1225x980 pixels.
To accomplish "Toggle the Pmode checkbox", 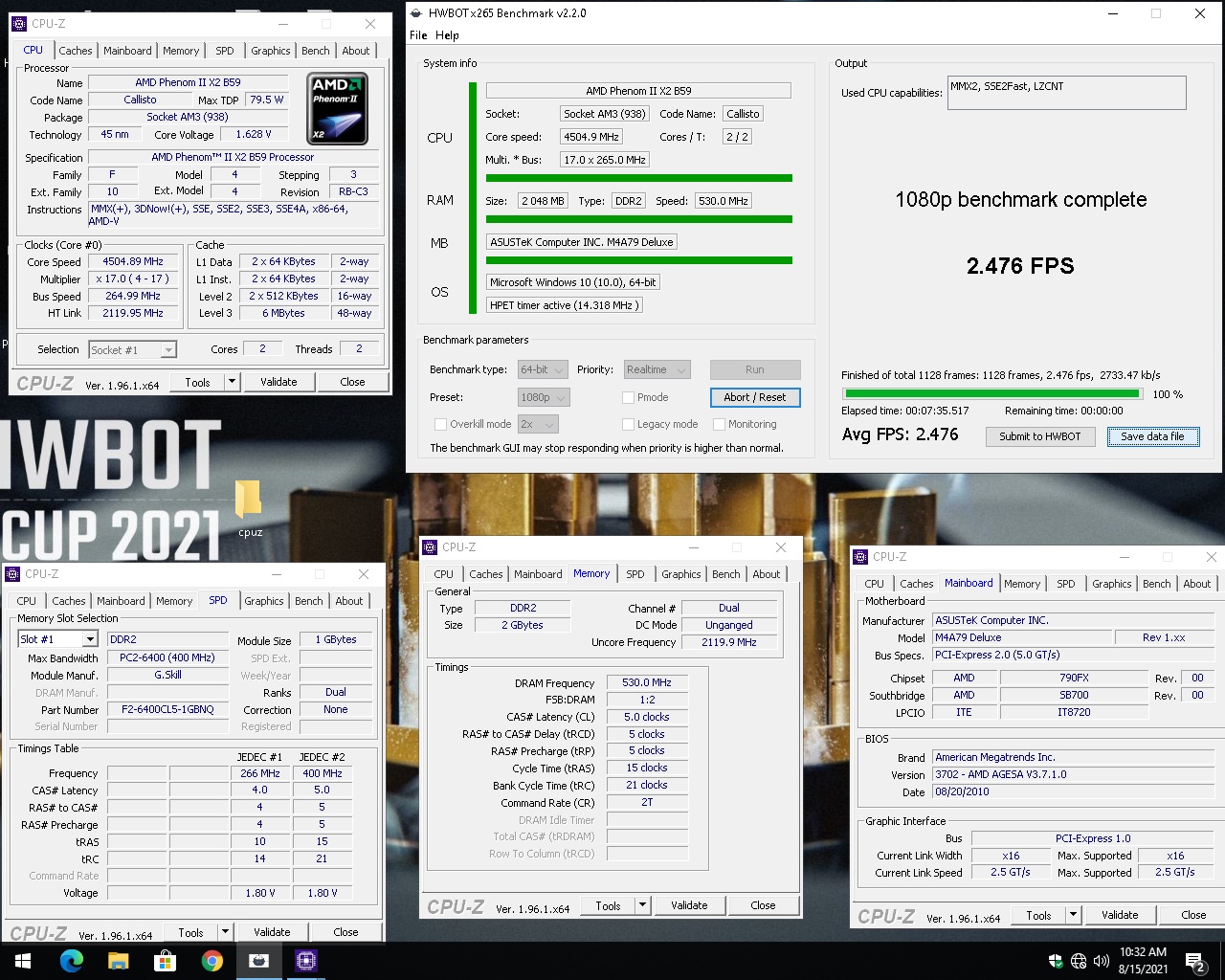I will [629, 397].
